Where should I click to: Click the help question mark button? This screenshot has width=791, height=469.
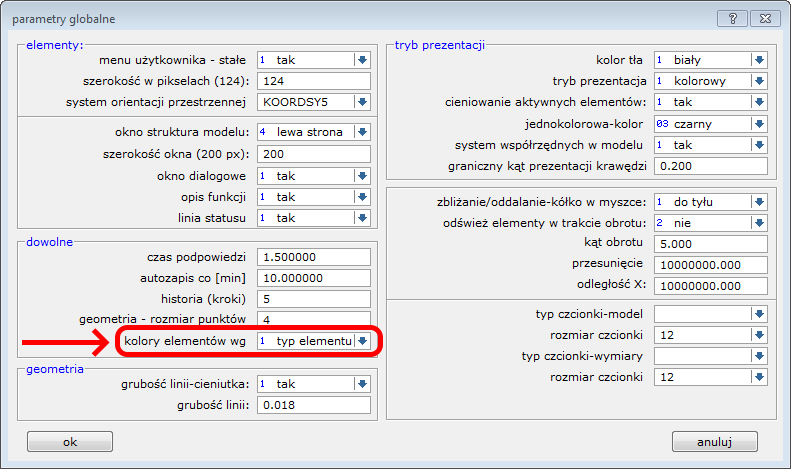tap(731, 18)
